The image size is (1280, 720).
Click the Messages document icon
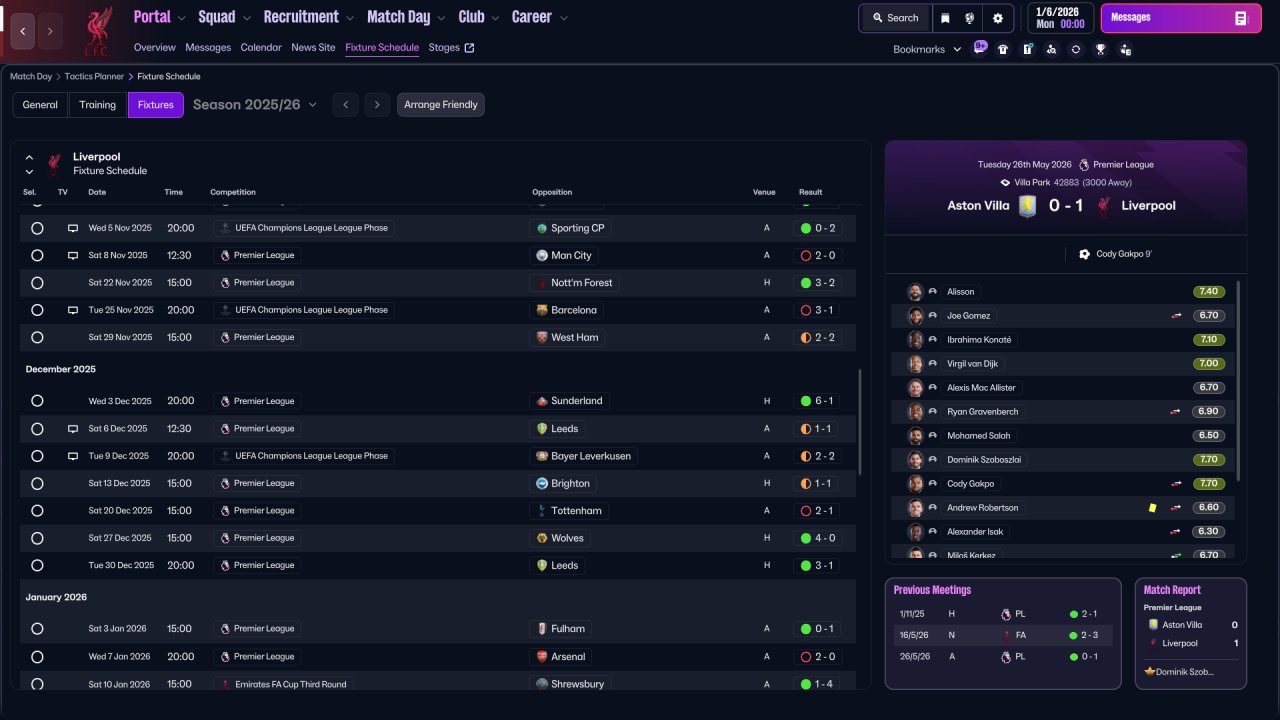pyautogui.click(x=1241, y=18)
